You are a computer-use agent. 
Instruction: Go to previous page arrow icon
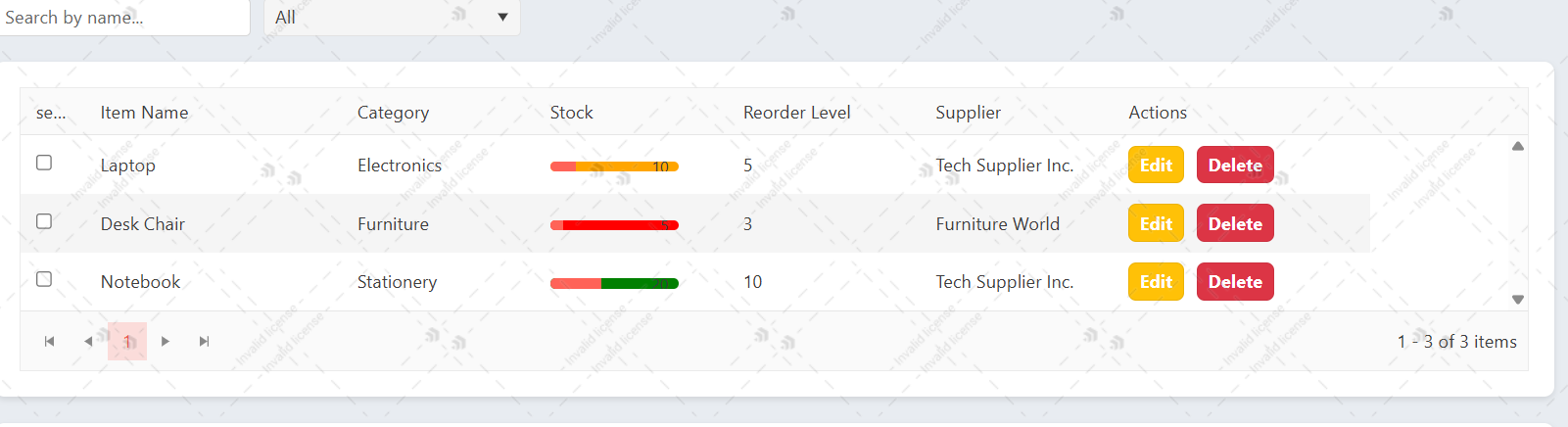[x=88, y=342]
